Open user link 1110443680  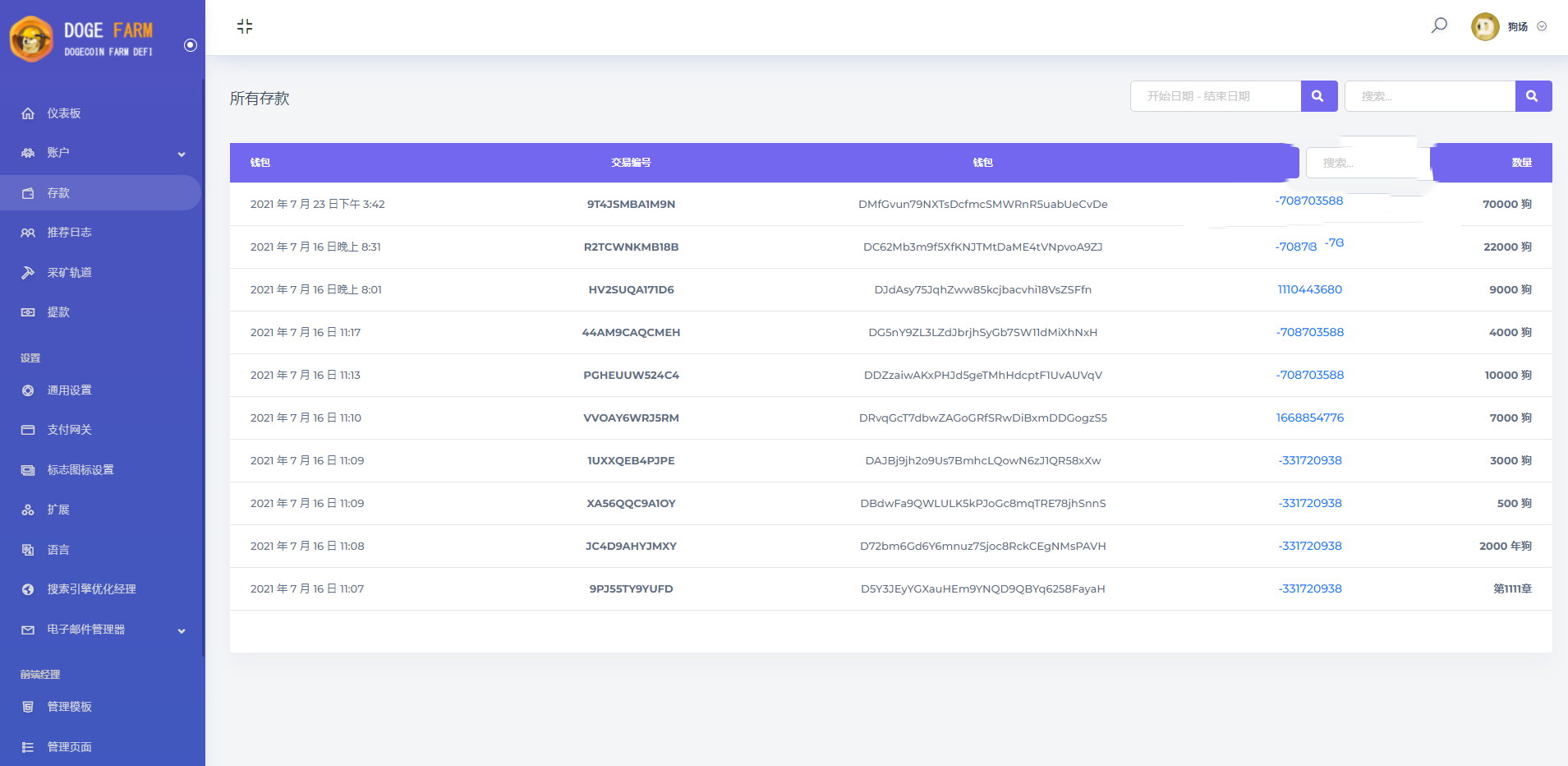pos(1309,289)
